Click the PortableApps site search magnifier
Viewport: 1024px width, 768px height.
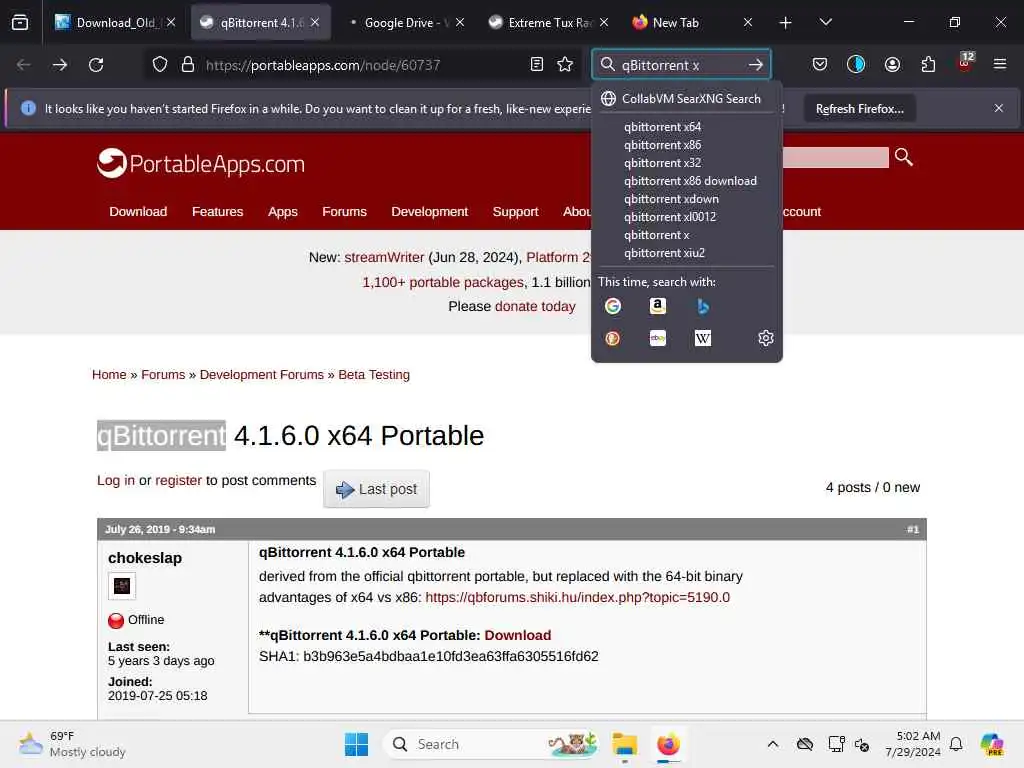(x=904, y=157)
